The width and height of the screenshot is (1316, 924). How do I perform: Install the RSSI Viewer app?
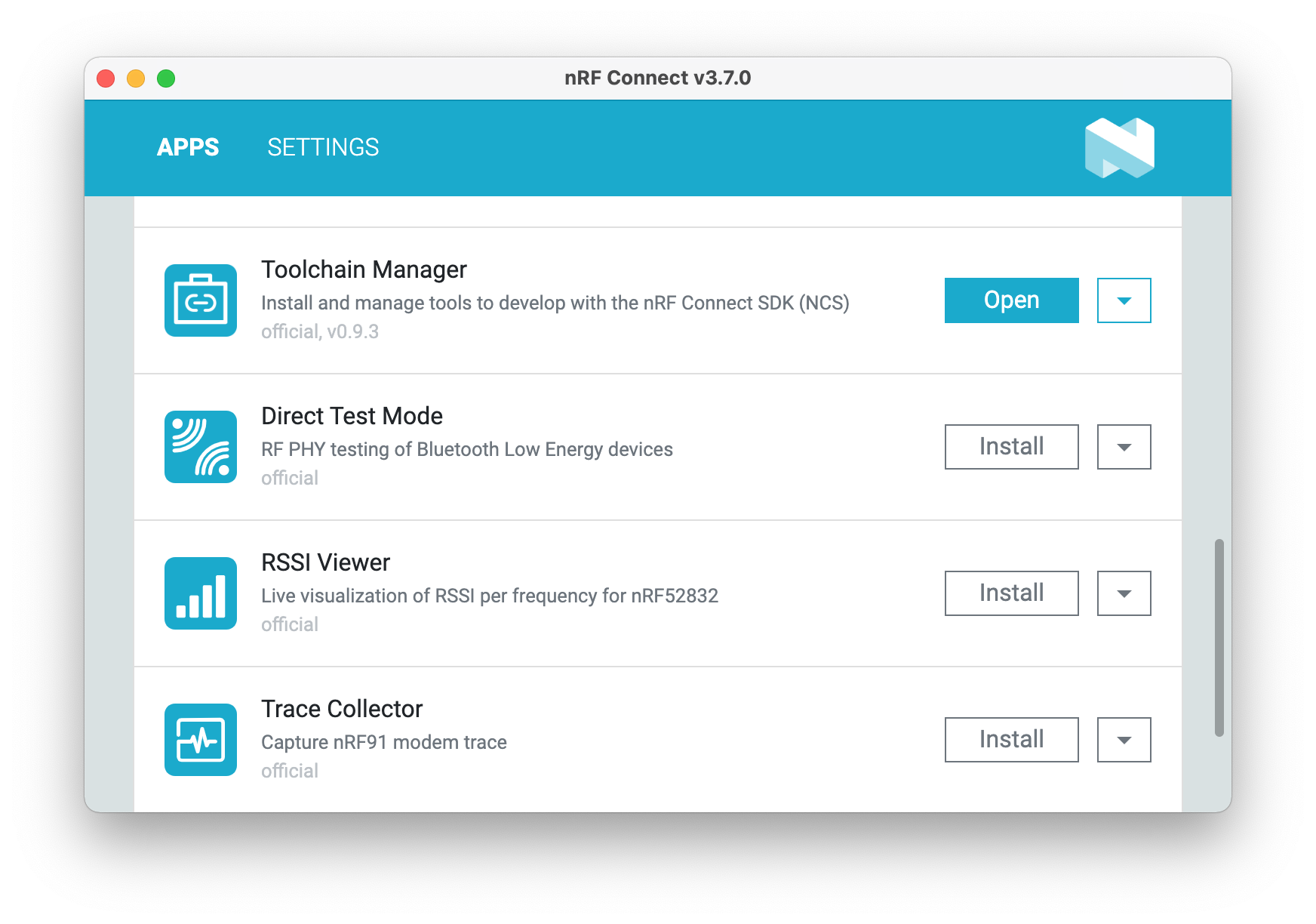(1011, 593)
